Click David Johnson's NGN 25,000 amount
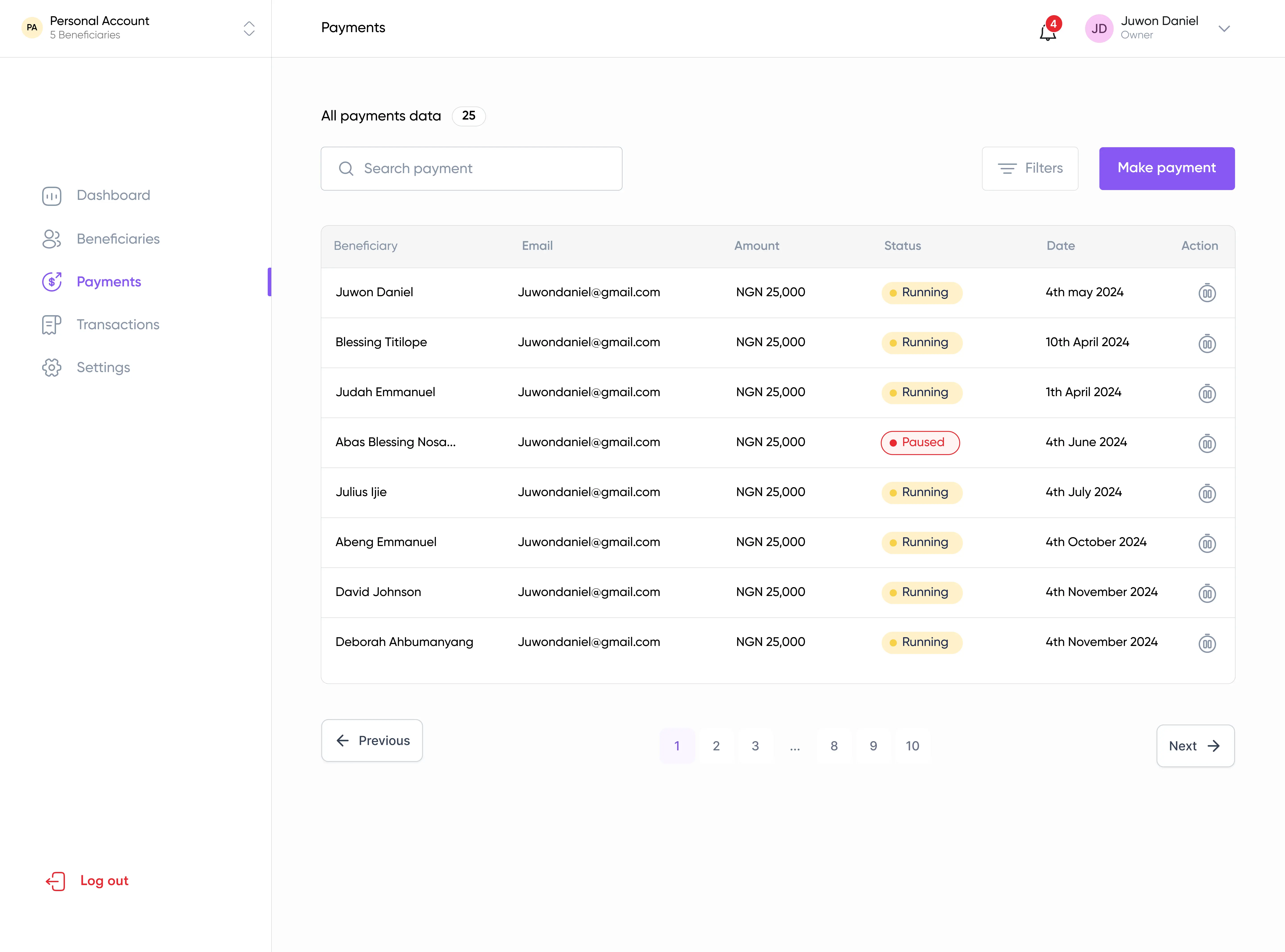1285x952 pixels. [770, 592]
